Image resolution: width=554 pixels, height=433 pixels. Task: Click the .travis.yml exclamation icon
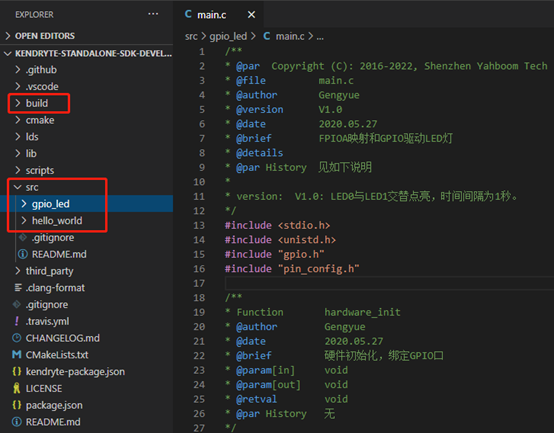tap(17, 321)
